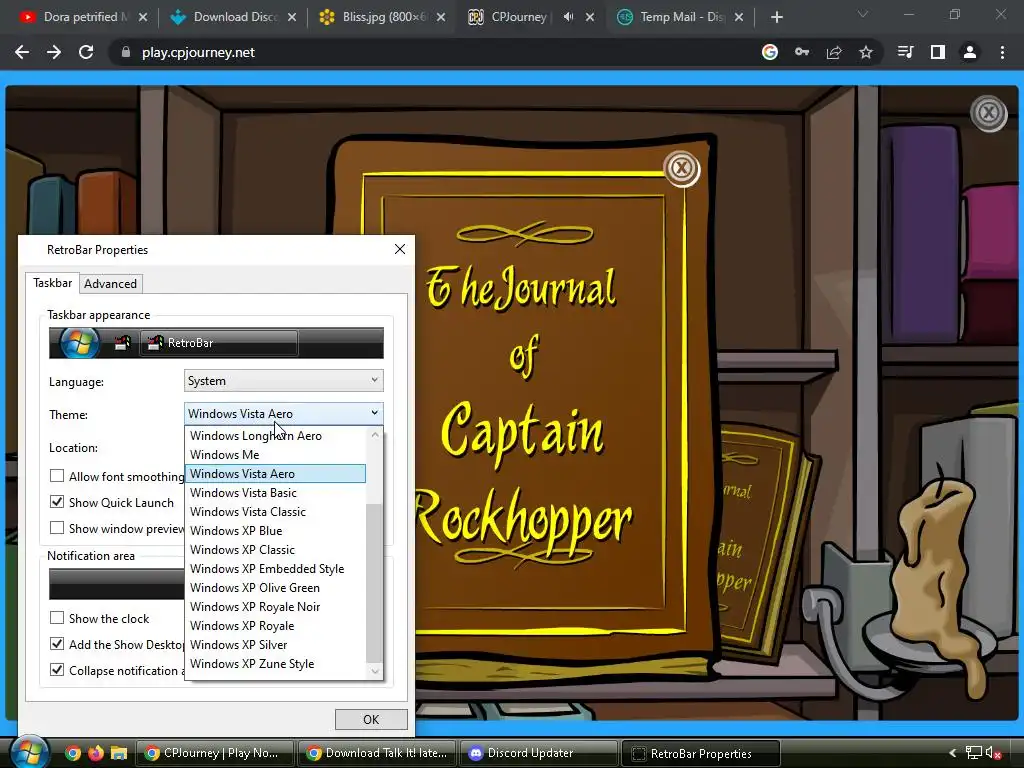Enable Show the clock checkbox
The image size is (1024, 768).
point(57,618)
